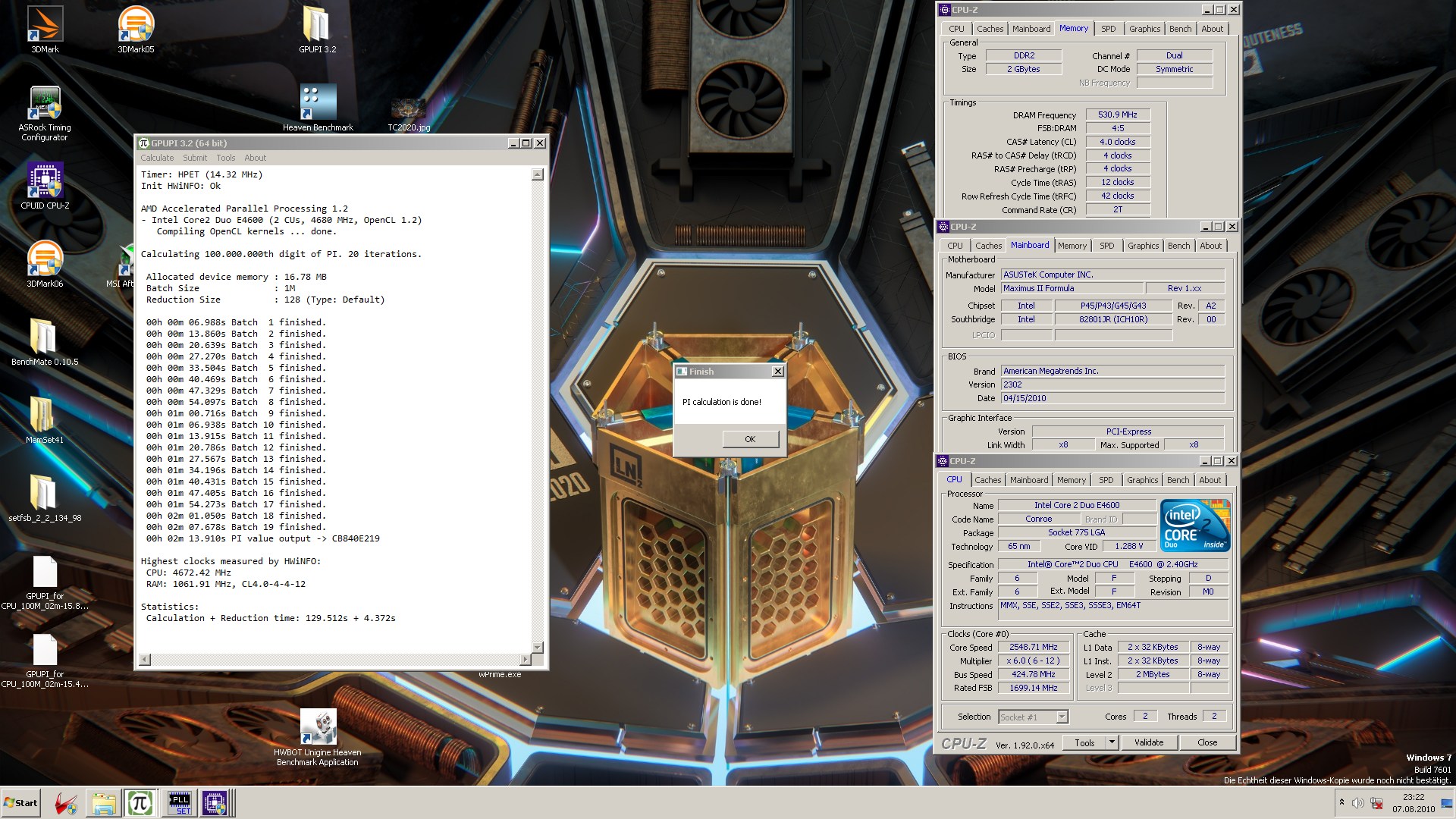Click the Multiplier x 6.0 field

tap(1033, 661)
